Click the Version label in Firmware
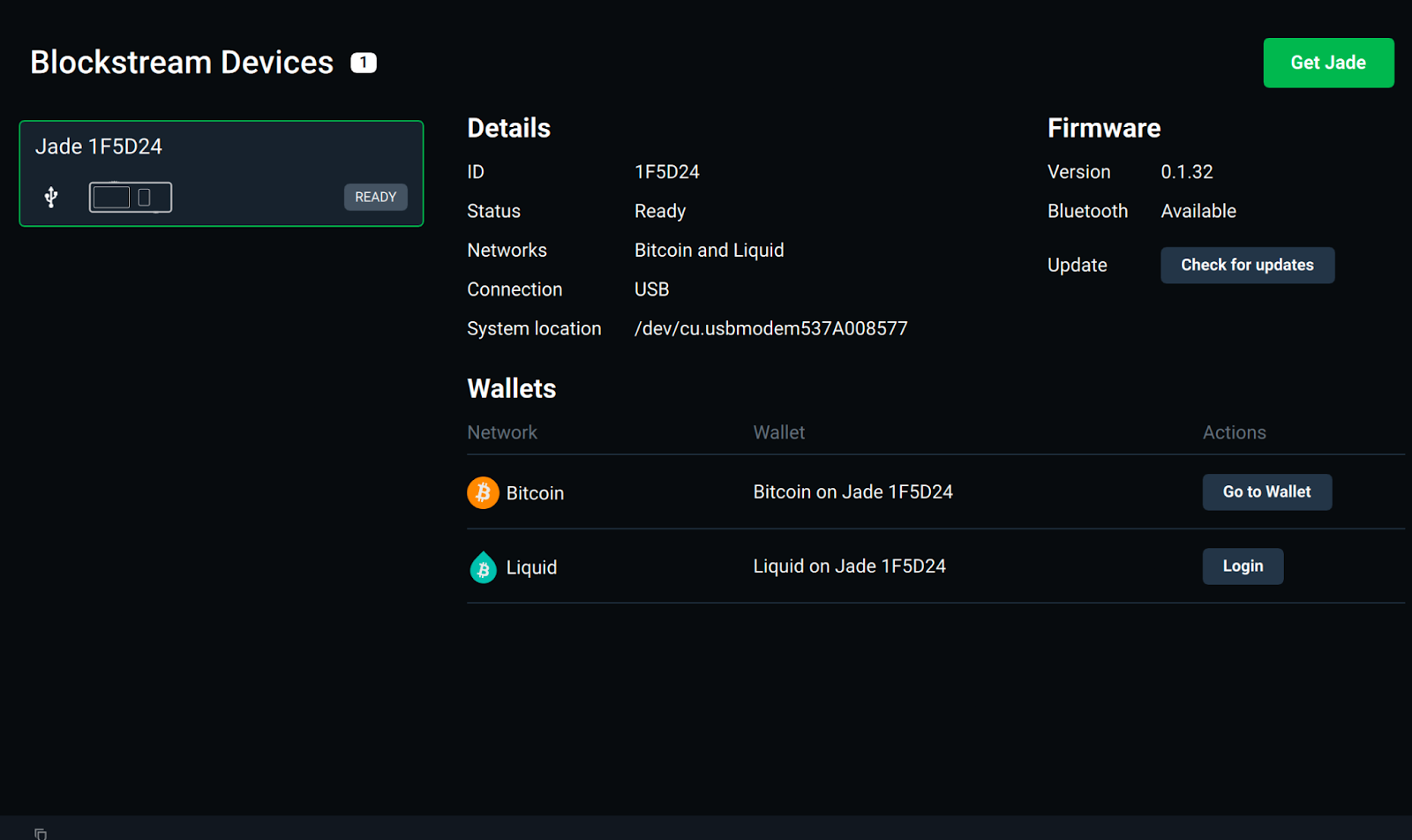This screenshot has width=1412, height=840. point(1078,172)
